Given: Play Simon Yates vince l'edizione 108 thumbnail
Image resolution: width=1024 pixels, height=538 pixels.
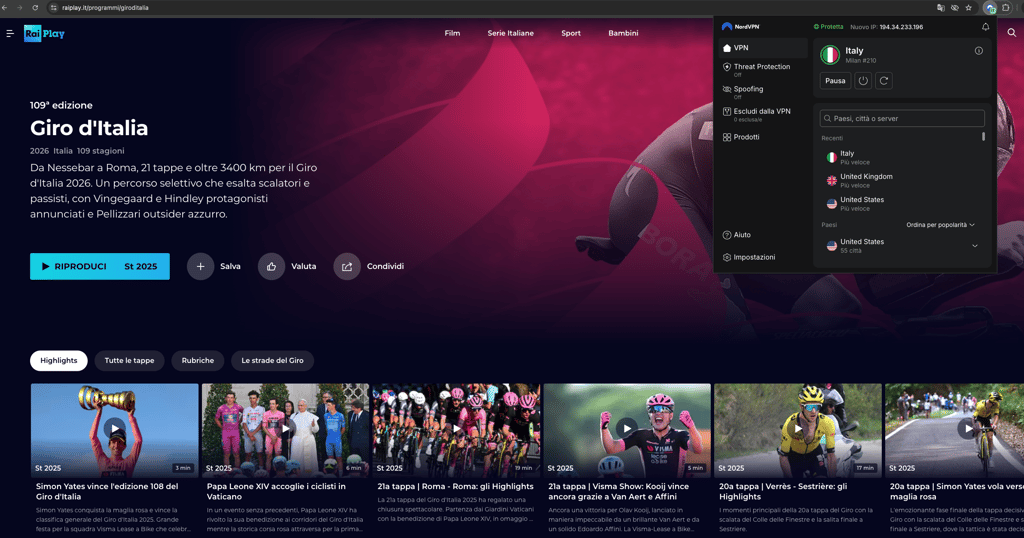Looking at the screenshot, I should click(114, 429).
